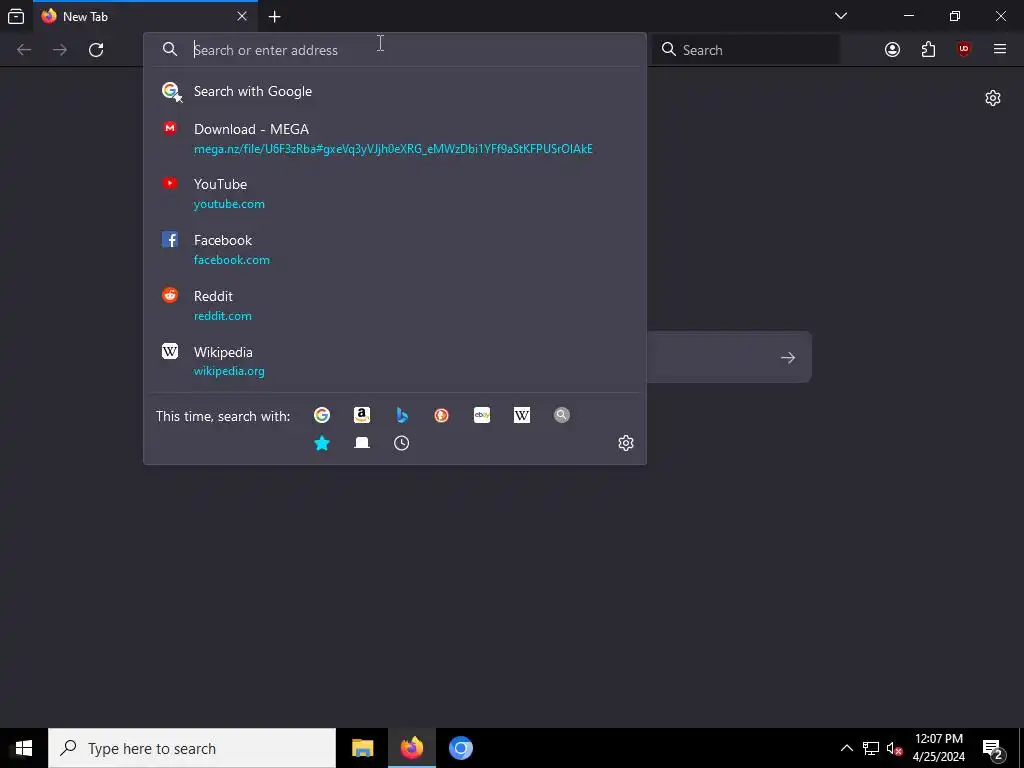1024x768 pixels.
Task: Search history with the clock icon
Action: 402,443
